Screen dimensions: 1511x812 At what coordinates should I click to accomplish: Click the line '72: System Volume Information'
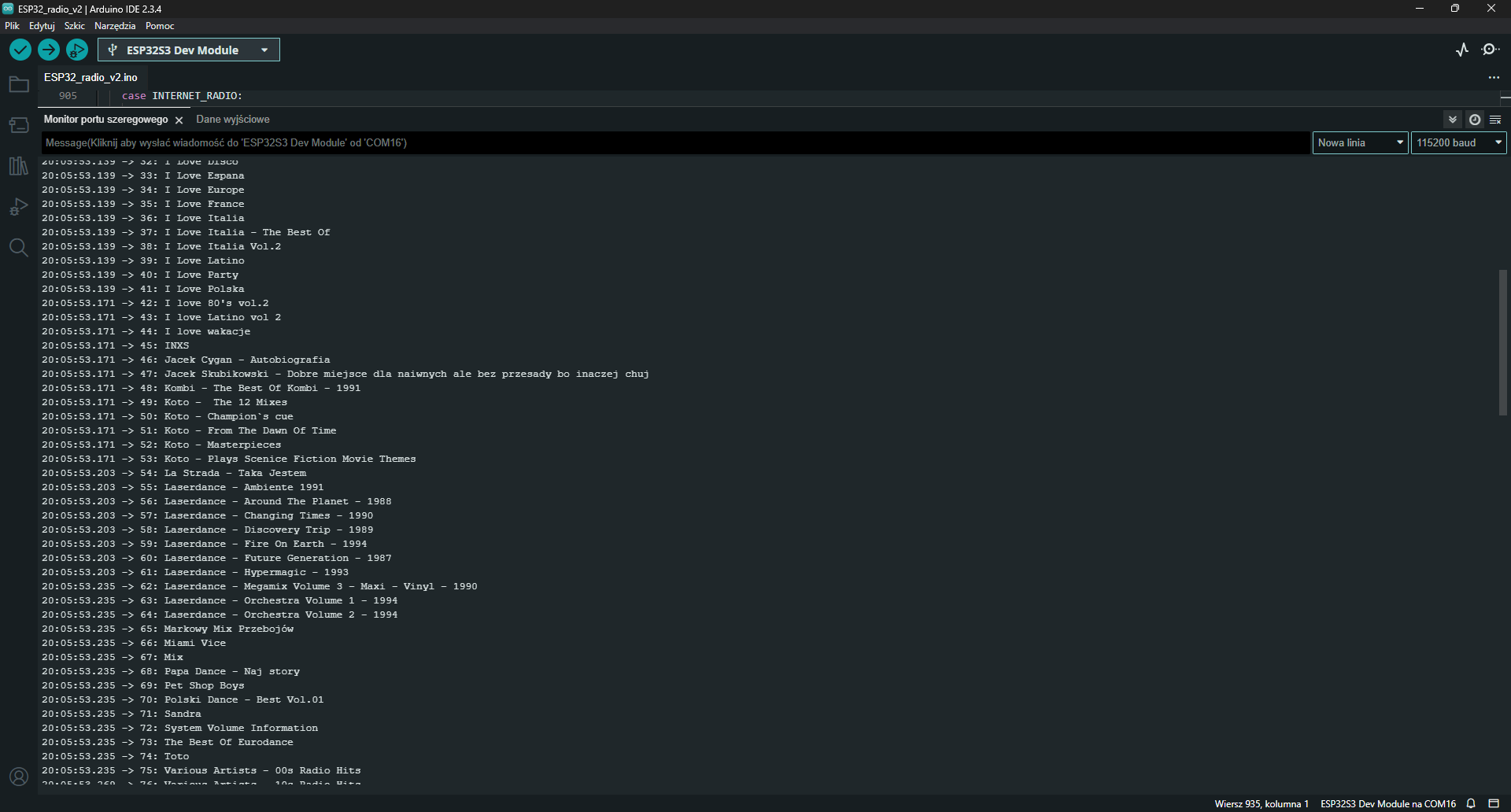click(180, 728)
